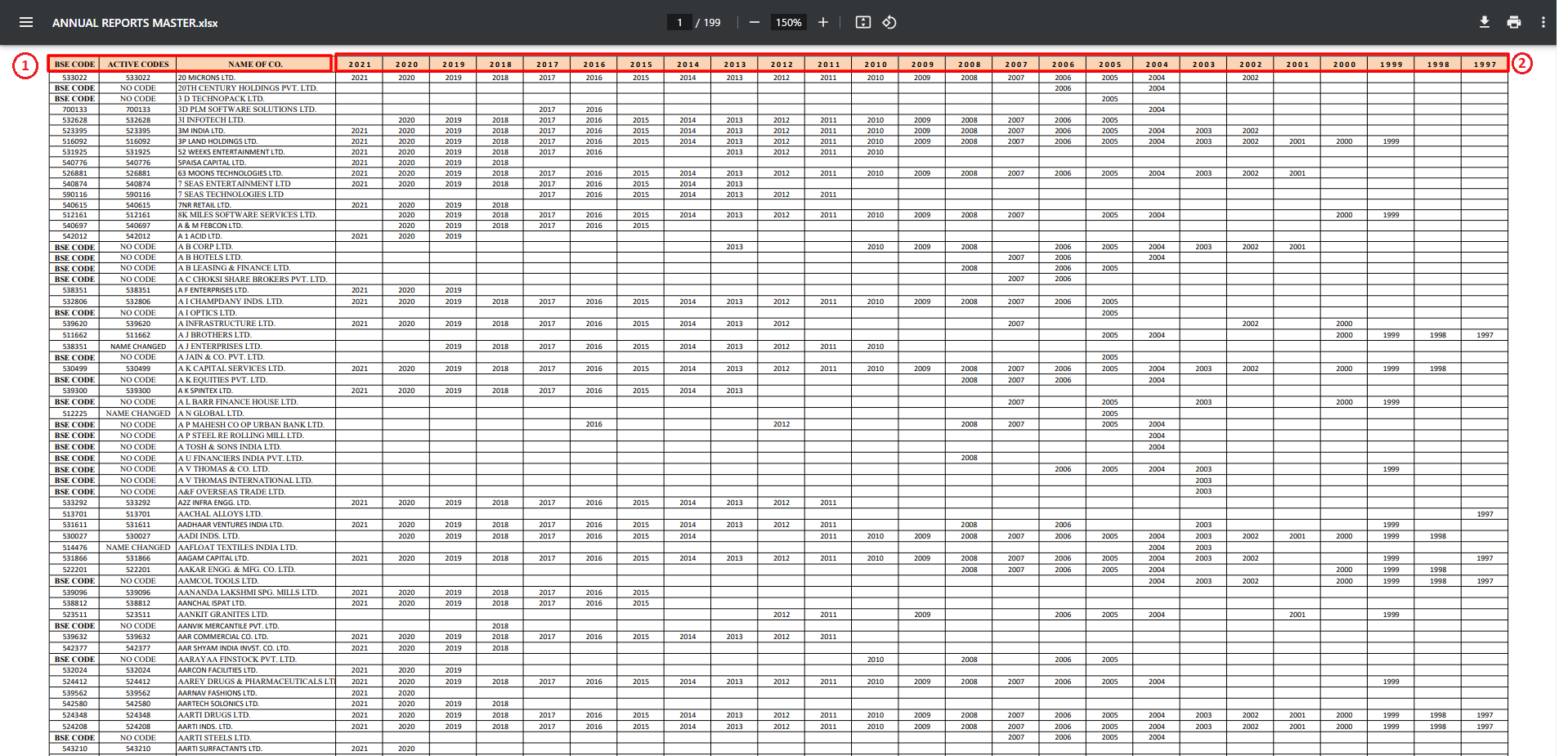This screenshot has width=1568, height=756.
Task: Click the 150% zoom level field
Action: [789, 22]
